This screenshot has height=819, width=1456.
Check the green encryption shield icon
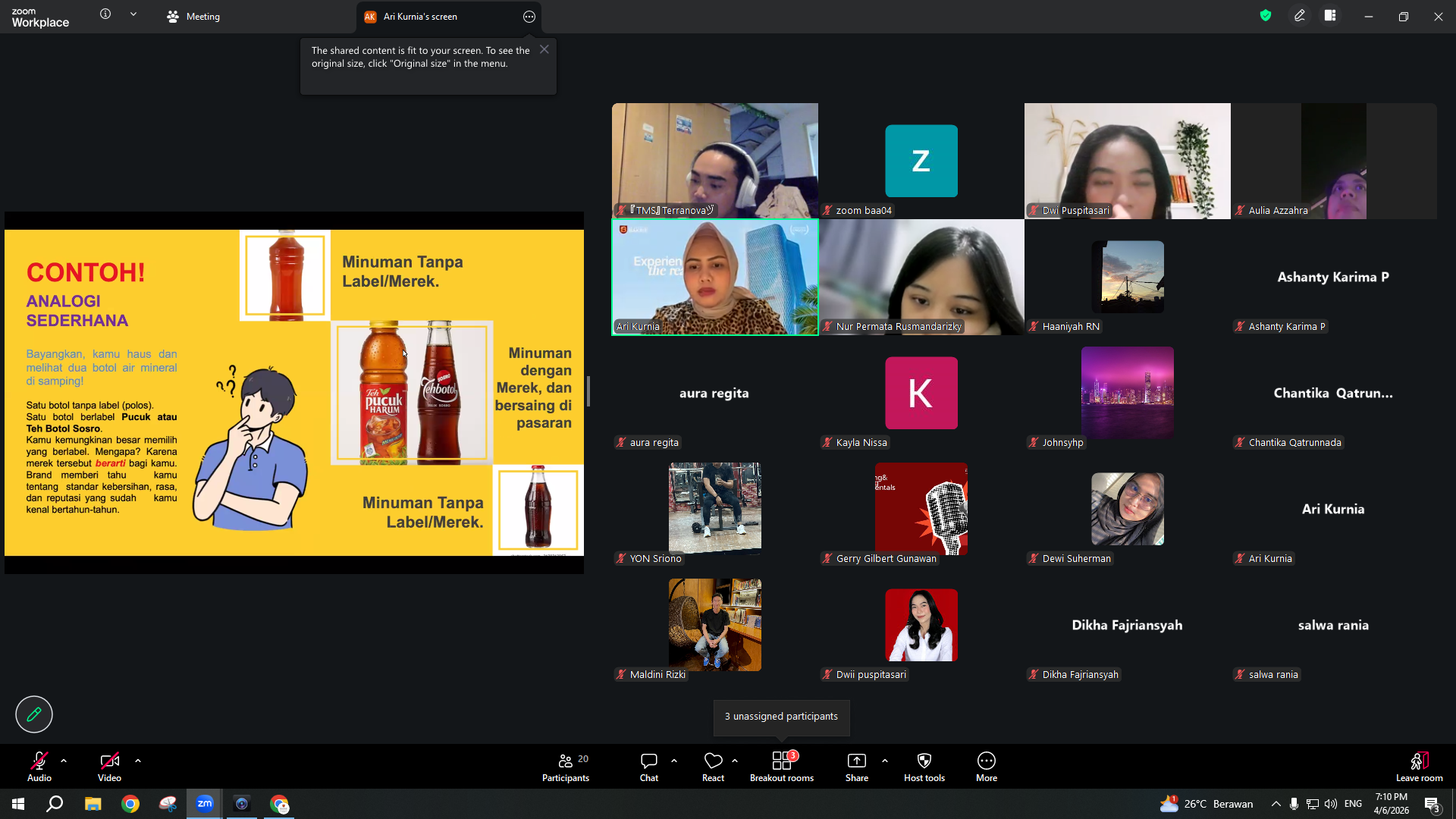[1266, 16]
